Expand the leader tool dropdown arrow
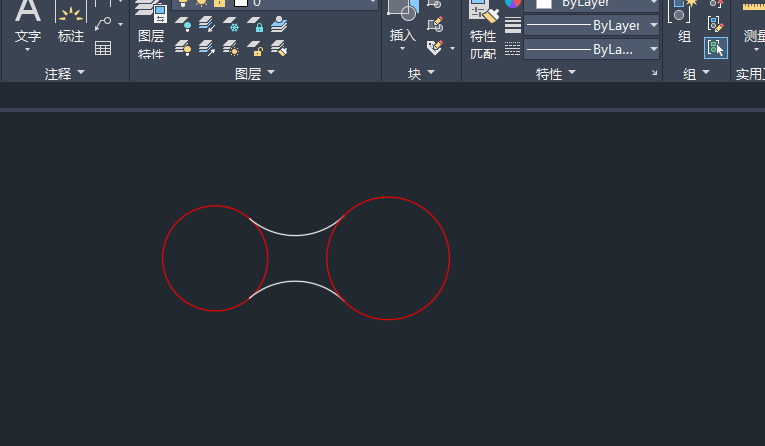 pyautogui.click(x=121, y=24)
